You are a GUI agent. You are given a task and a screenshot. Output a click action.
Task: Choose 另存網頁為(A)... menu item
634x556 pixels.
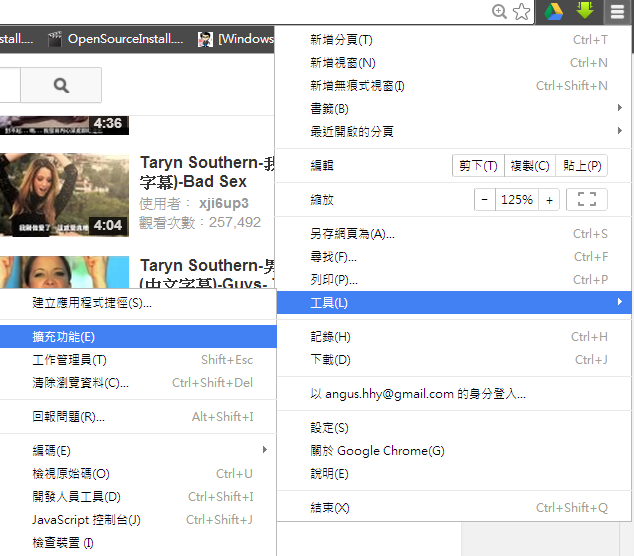(x=454, y=234)
